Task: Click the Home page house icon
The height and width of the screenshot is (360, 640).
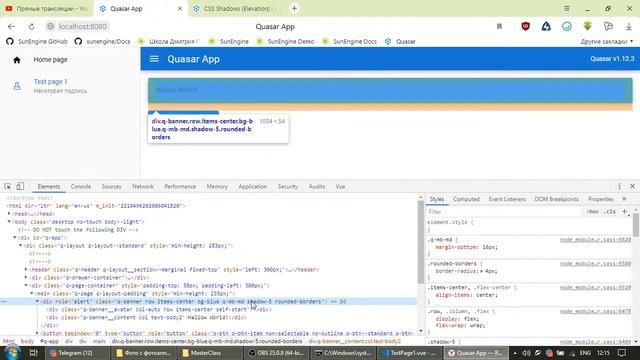Action: 17,60
